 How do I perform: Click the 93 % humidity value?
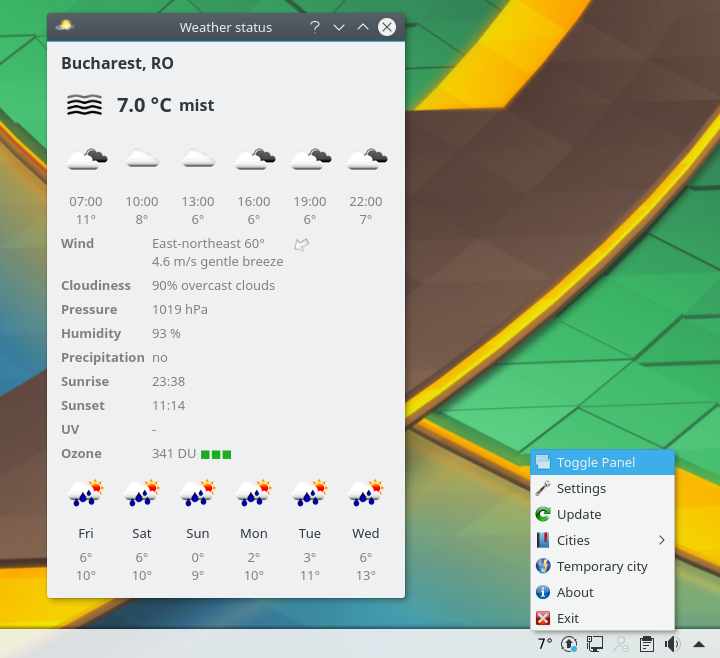tap(166, 333)
